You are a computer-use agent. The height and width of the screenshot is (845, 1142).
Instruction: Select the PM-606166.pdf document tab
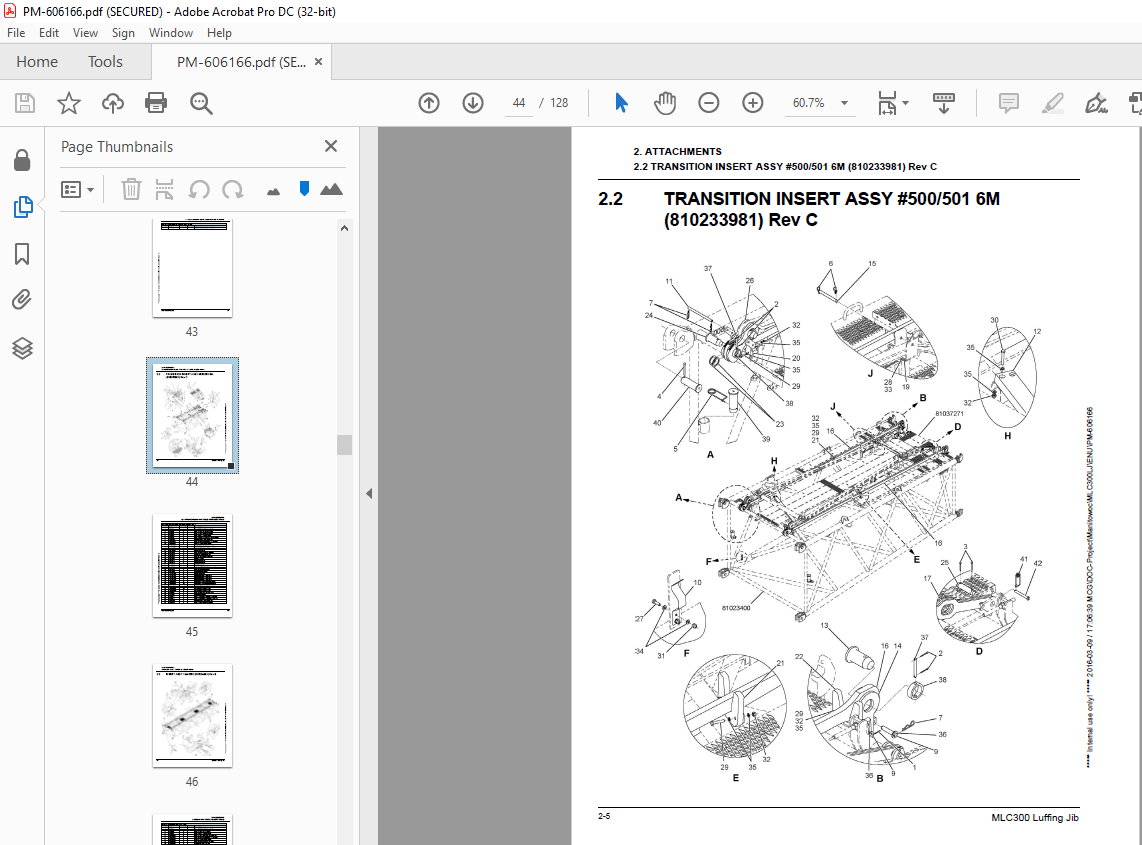[x=241, y=62]
